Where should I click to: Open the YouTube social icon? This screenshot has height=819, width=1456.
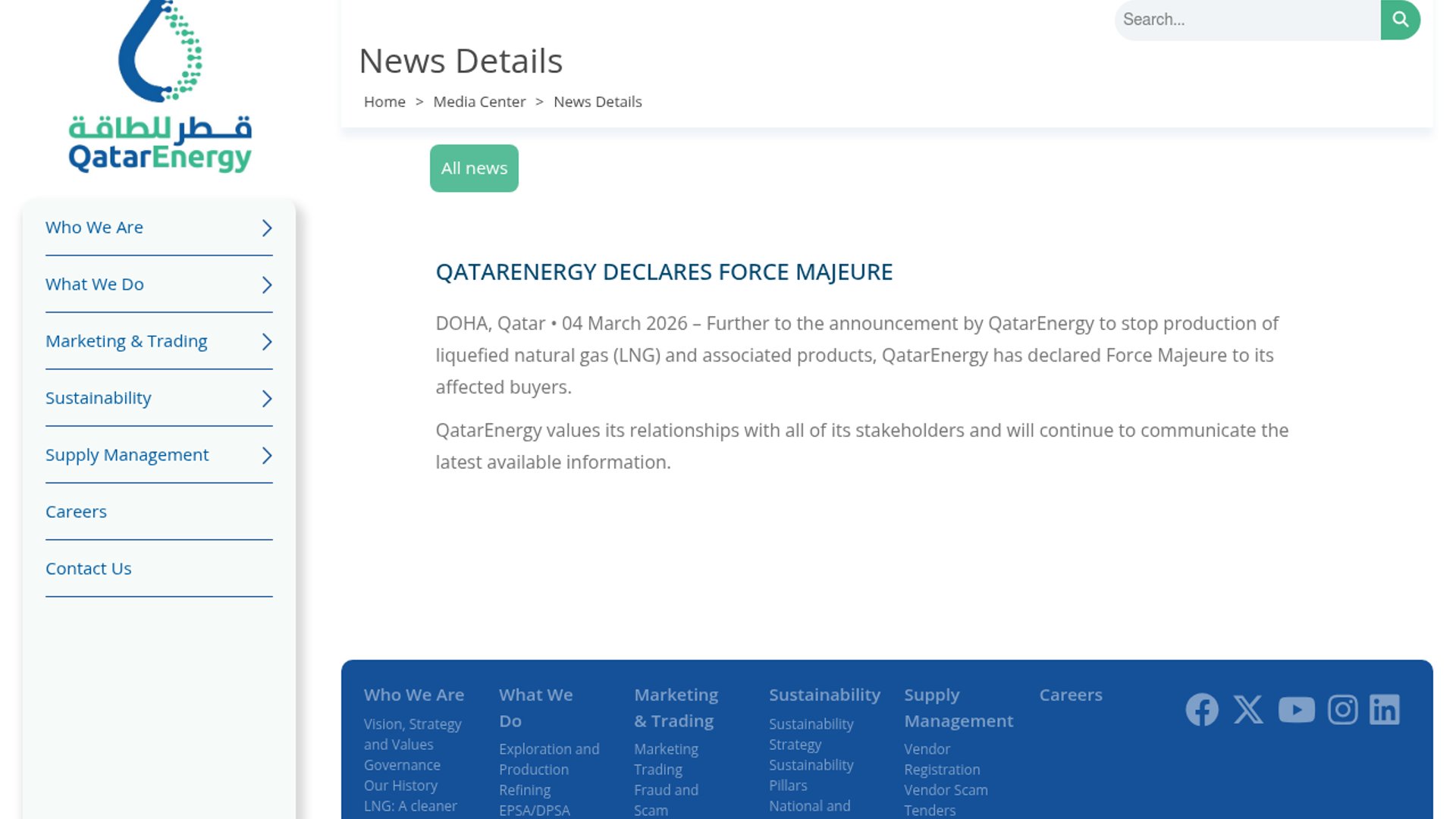tap(1296, 710)
